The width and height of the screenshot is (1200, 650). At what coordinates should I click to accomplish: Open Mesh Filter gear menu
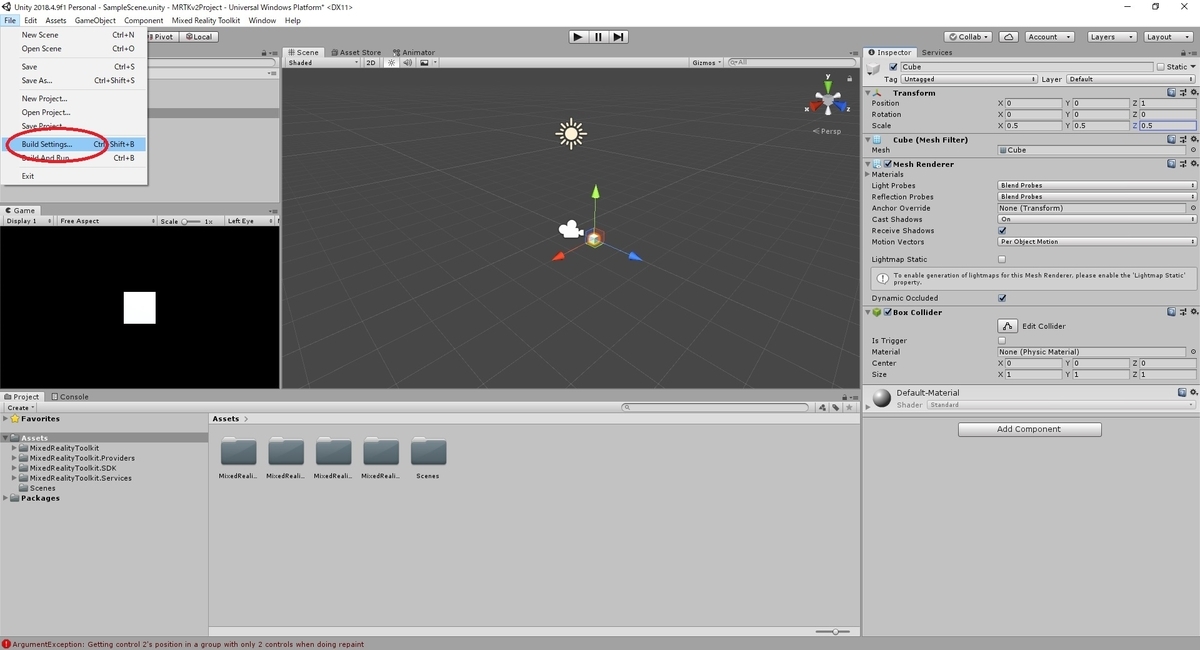(x=1192, y=140)
